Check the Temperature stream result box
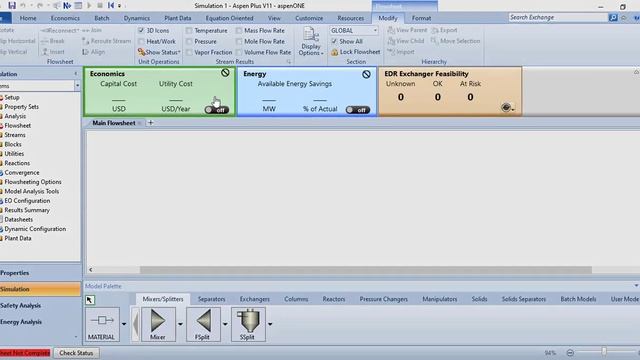Viewport: 640px width, 360px height. 189,31
